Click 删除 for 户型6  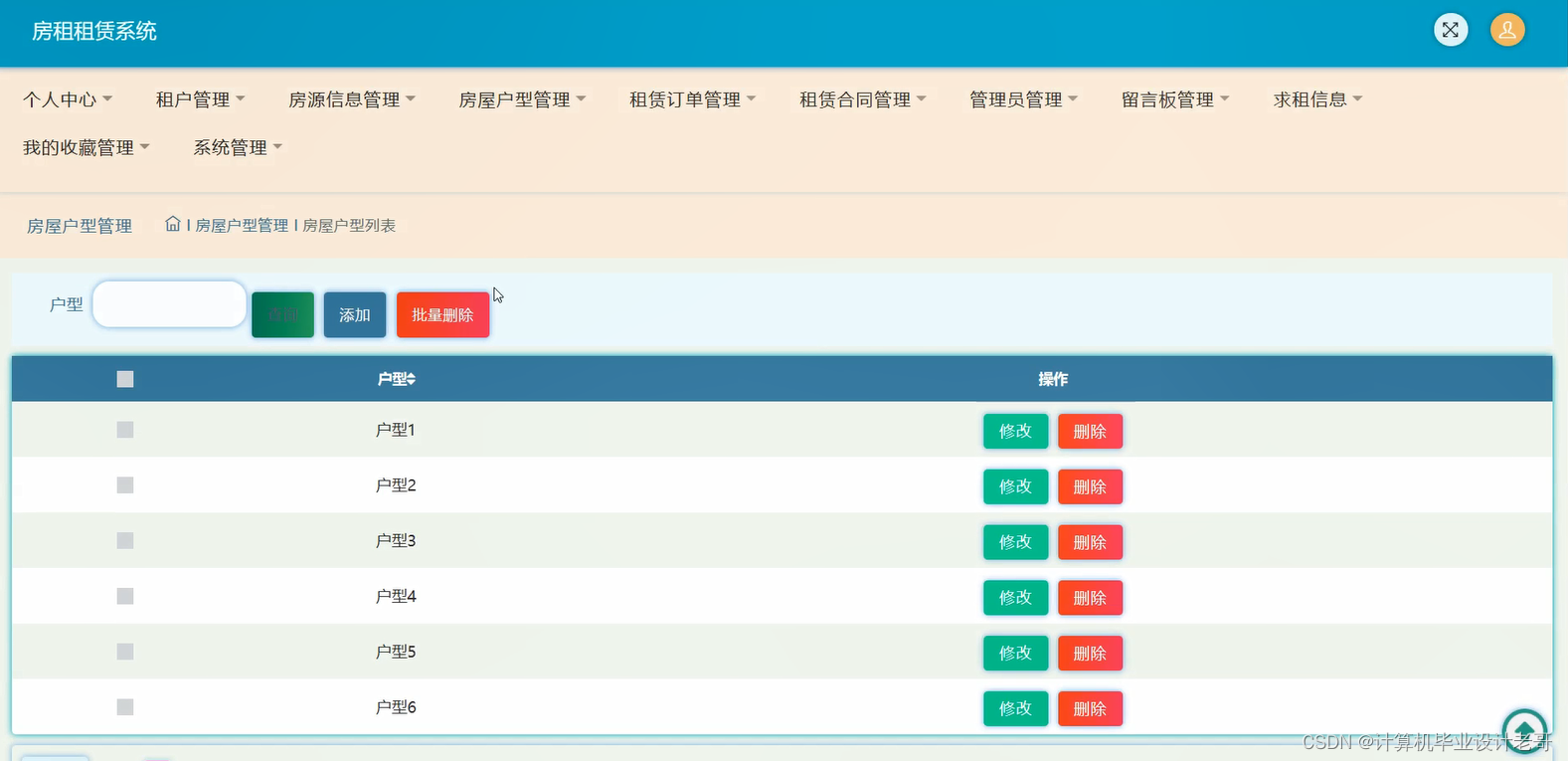1090,708
